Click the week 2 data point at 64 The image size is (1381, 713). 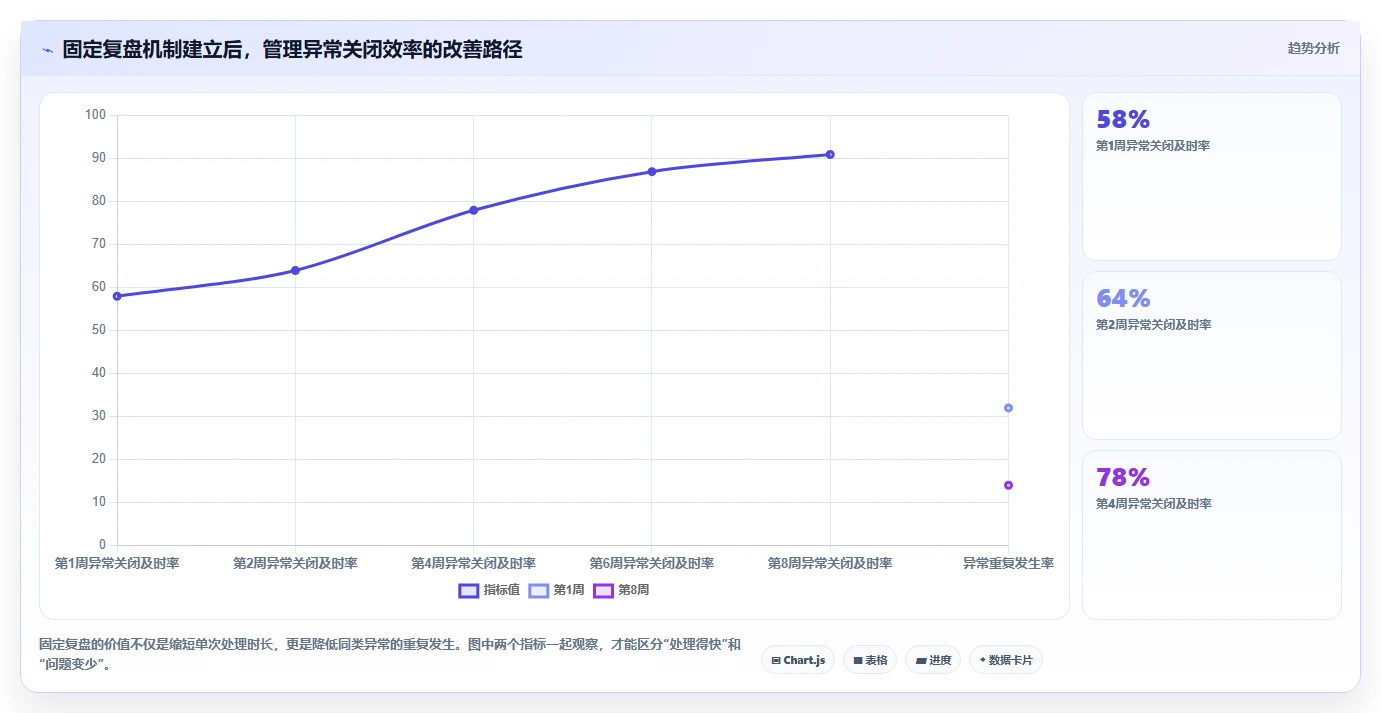click(x=295, y=270)
